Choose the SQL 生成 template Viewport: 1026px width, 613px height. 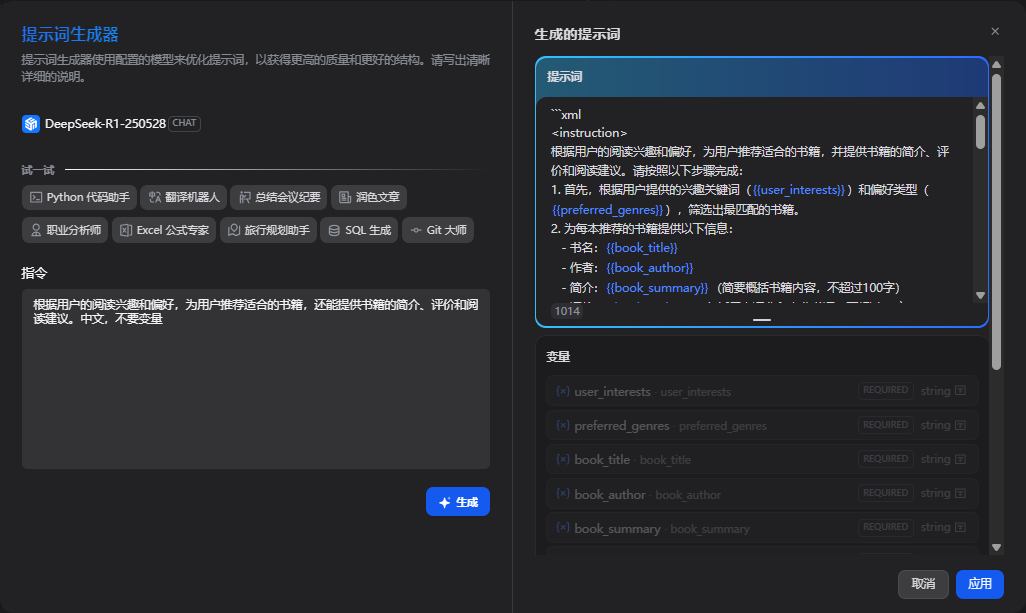(359, 230)
